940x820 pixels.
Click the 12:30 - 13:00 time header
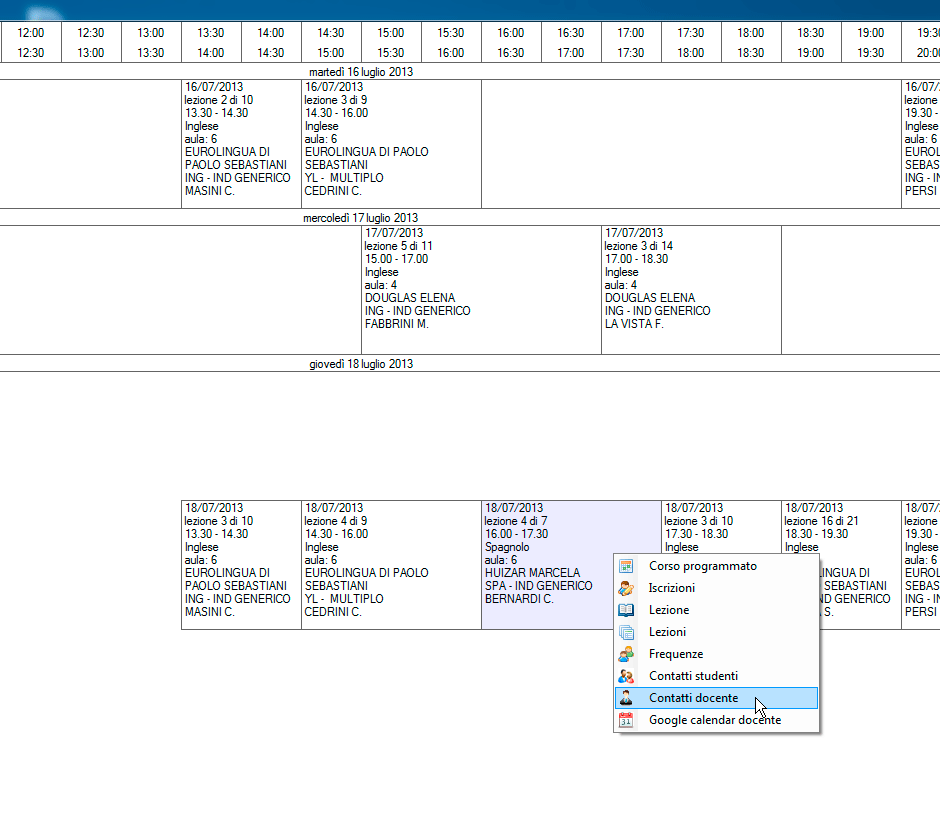[x=91, y=43]
